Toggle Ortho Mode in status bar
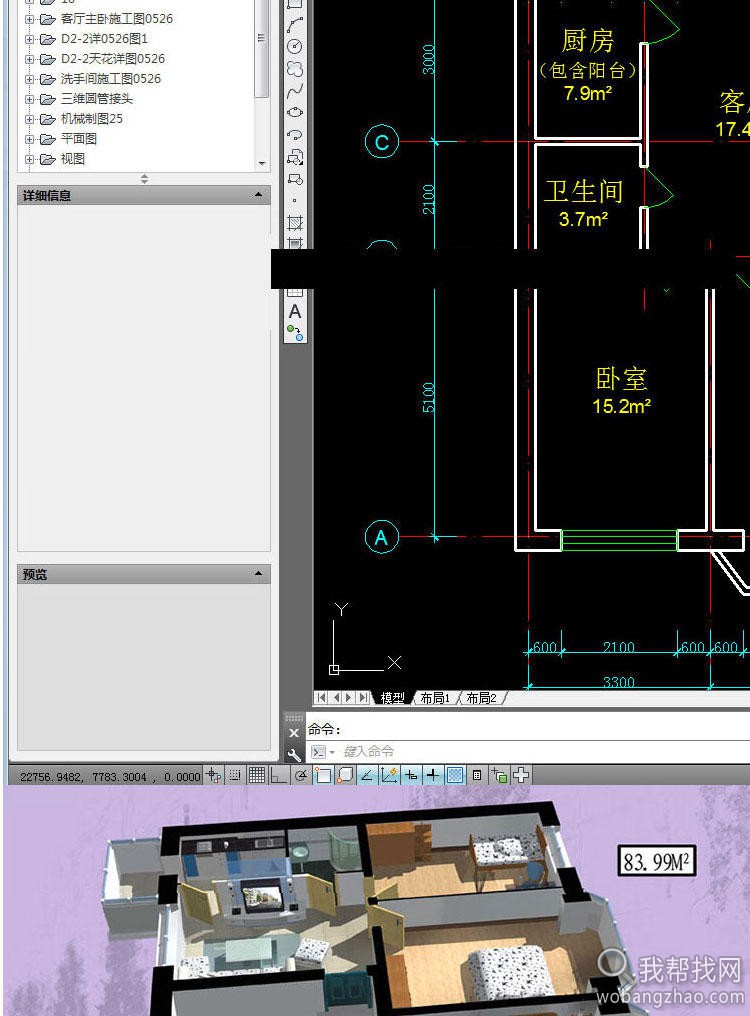The image size is (750, 1016). [x=279, y=775]
